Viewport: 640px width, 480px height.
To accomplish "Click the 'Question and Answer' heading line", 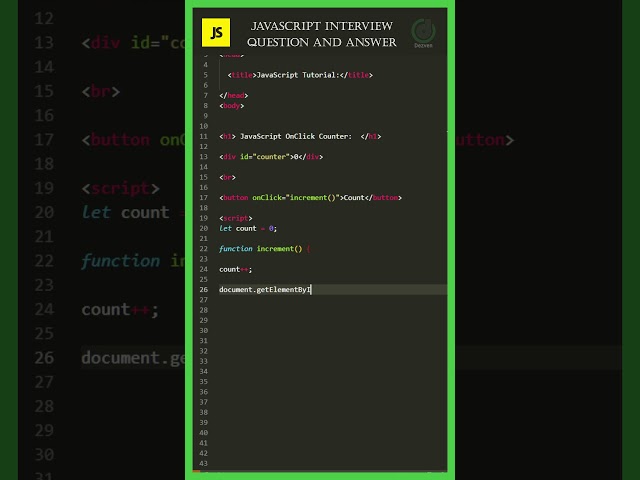I will [322, 42].
